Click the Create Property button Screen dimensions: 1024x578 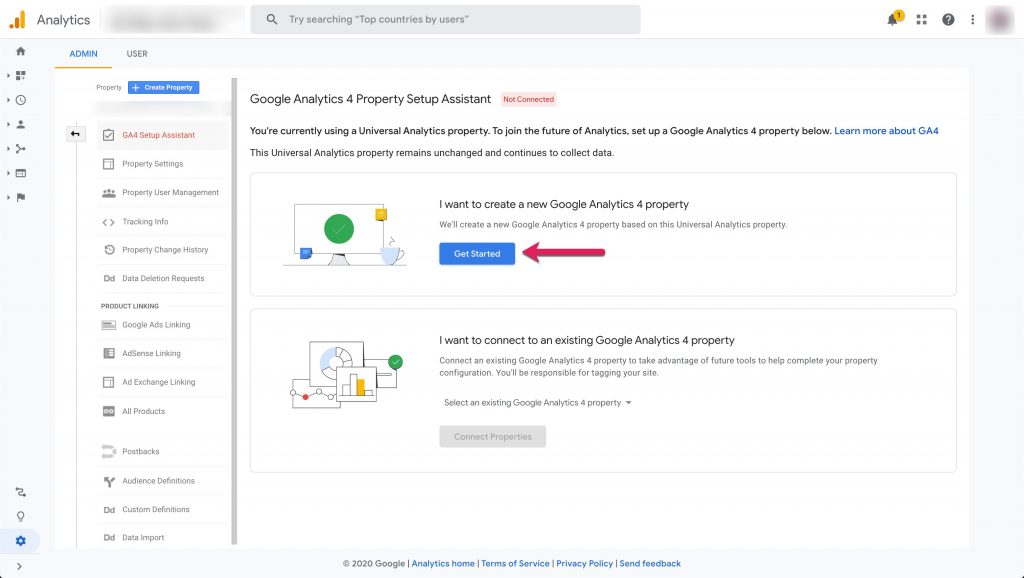(x=163, y=88)
